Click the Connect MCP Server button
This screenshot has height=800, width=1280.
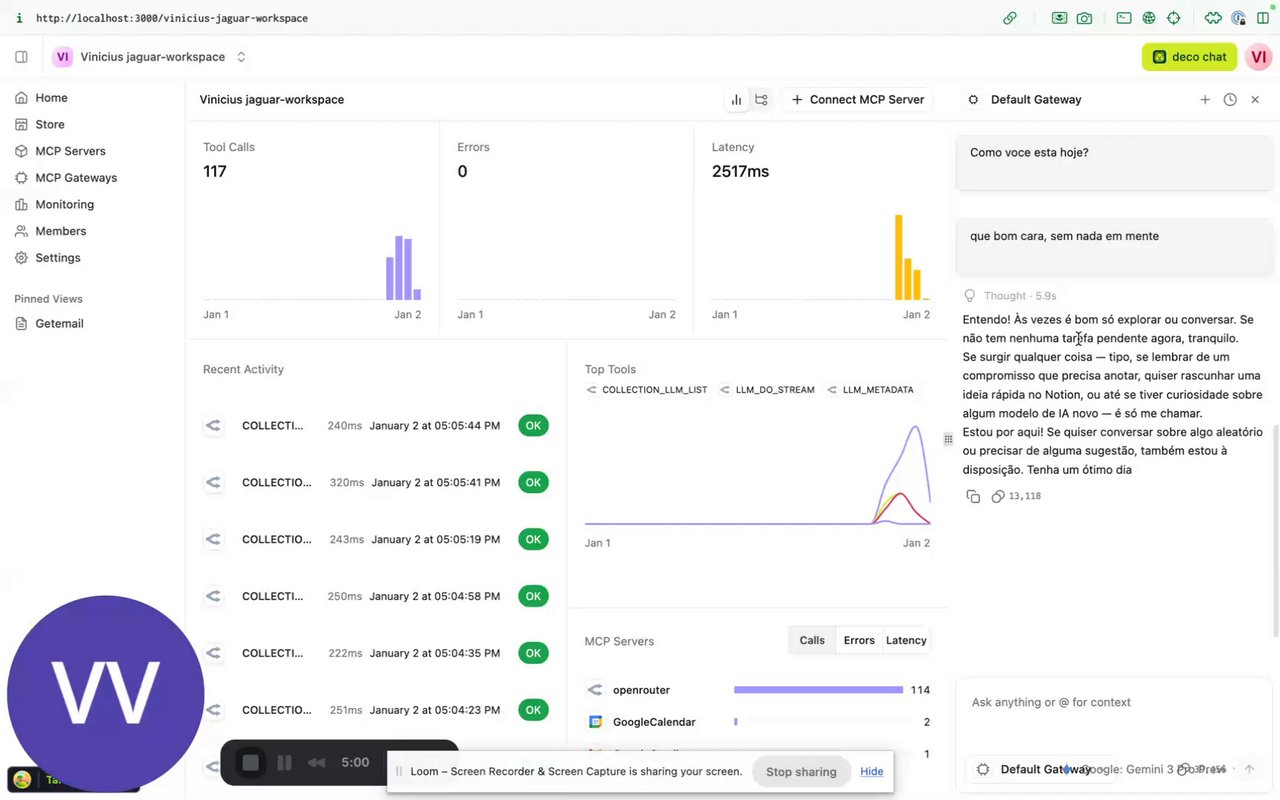(x=857, y=100)
